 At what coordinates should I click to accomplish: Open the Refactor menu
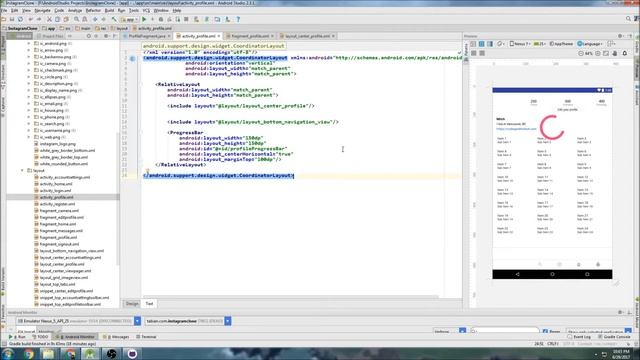93,10
